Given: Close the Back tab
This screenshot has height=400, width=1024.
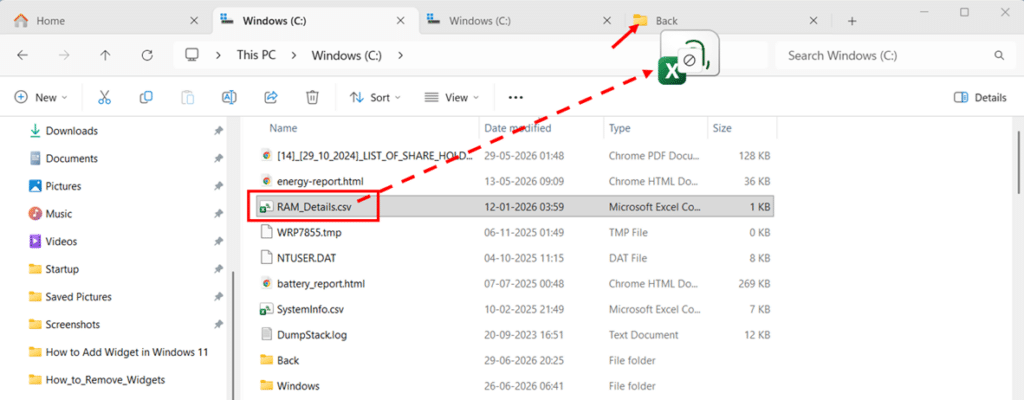Looking at the screenshot, I should coord(814,21).
